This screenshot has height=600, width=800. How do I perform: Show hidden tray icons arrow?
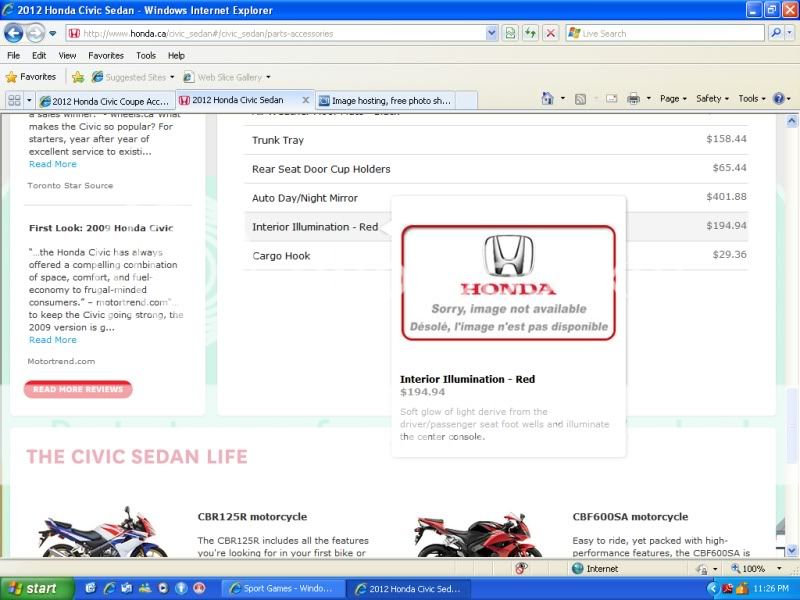click(x=712, y=588)
